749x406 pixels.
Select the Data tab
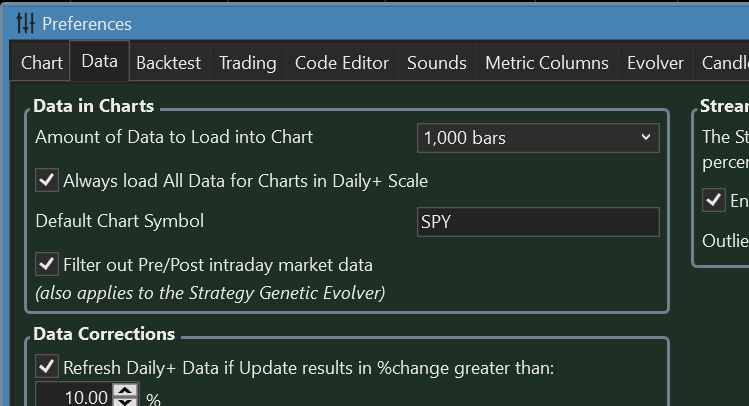click(x=99, y=63)
